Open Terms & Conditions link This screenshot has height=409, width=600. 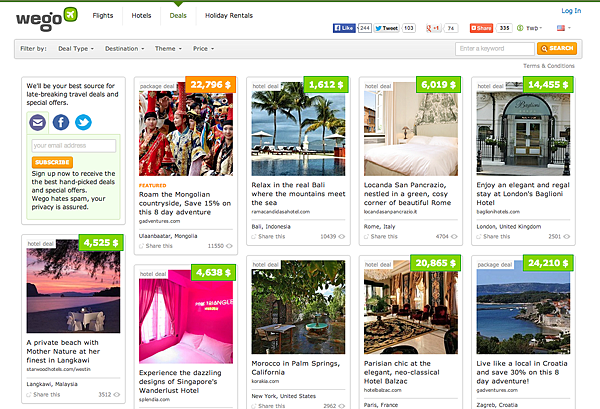click(549, 66)
